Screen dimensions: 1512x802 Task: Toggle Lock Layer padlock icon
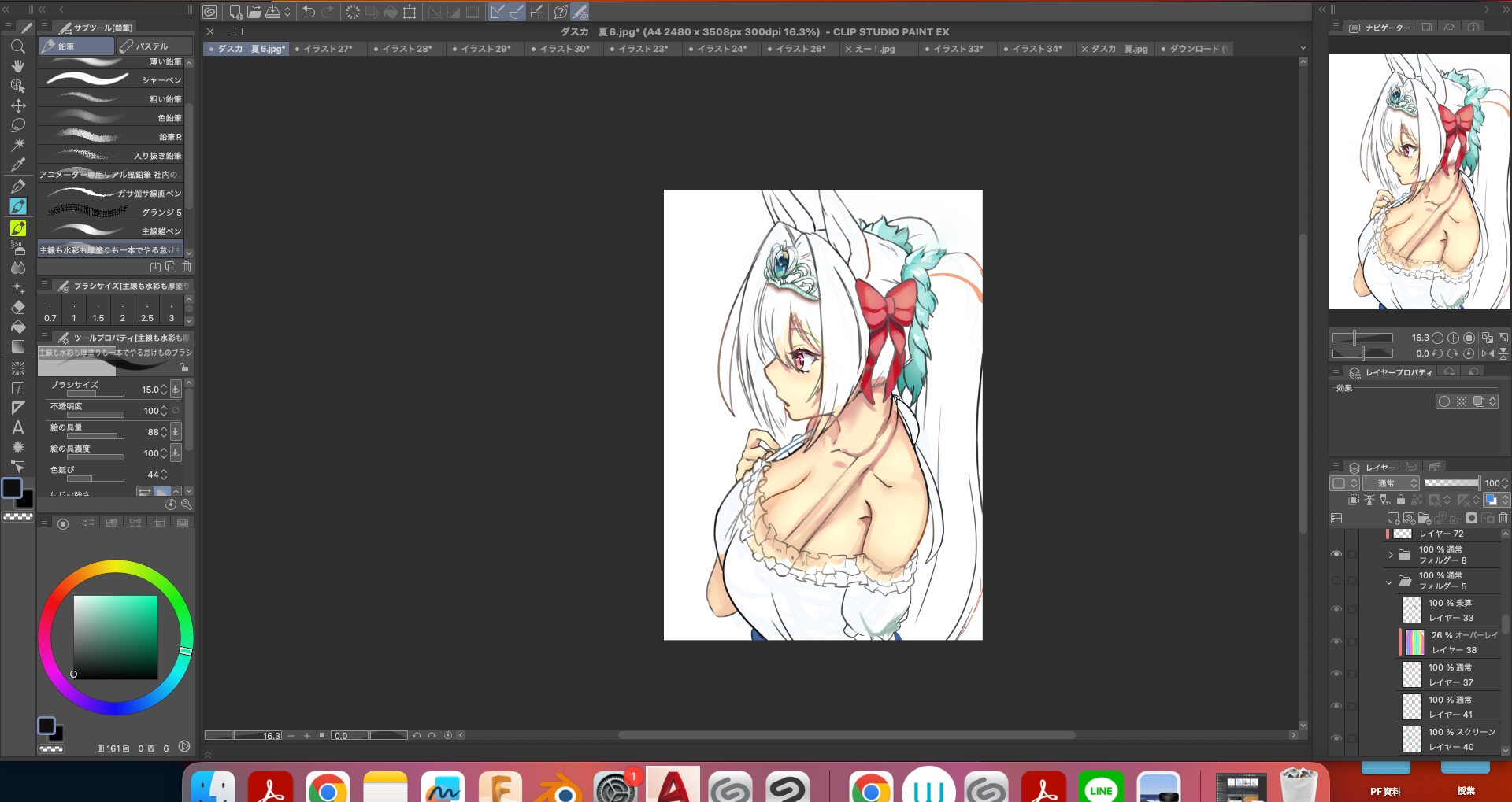click(1400, 500)
